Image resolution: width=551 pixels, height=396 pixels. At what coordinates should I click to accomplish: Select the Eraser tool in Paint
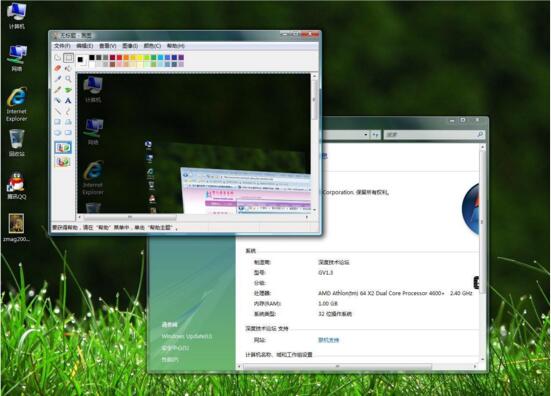tap(58, 68)
